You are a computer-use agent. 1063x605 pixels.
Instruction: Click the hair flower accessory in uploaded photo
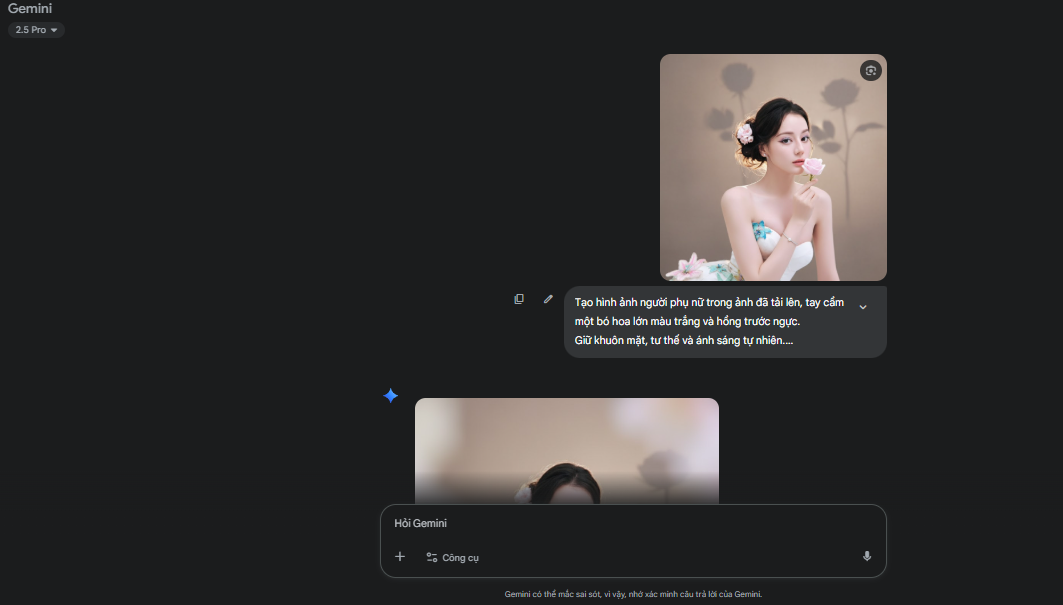tap(744, 133)
